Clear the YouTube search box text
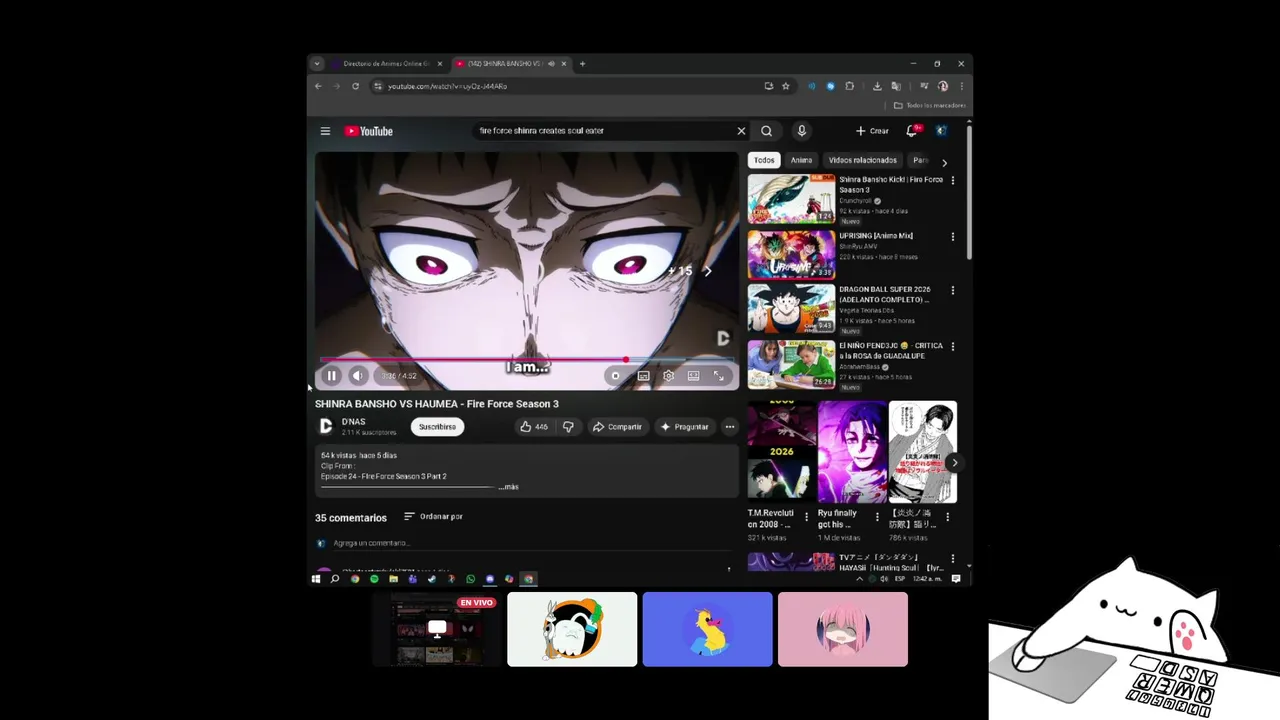Viewport: 1280px width, 720px height. pyautogui.click(x=741, y=131)
